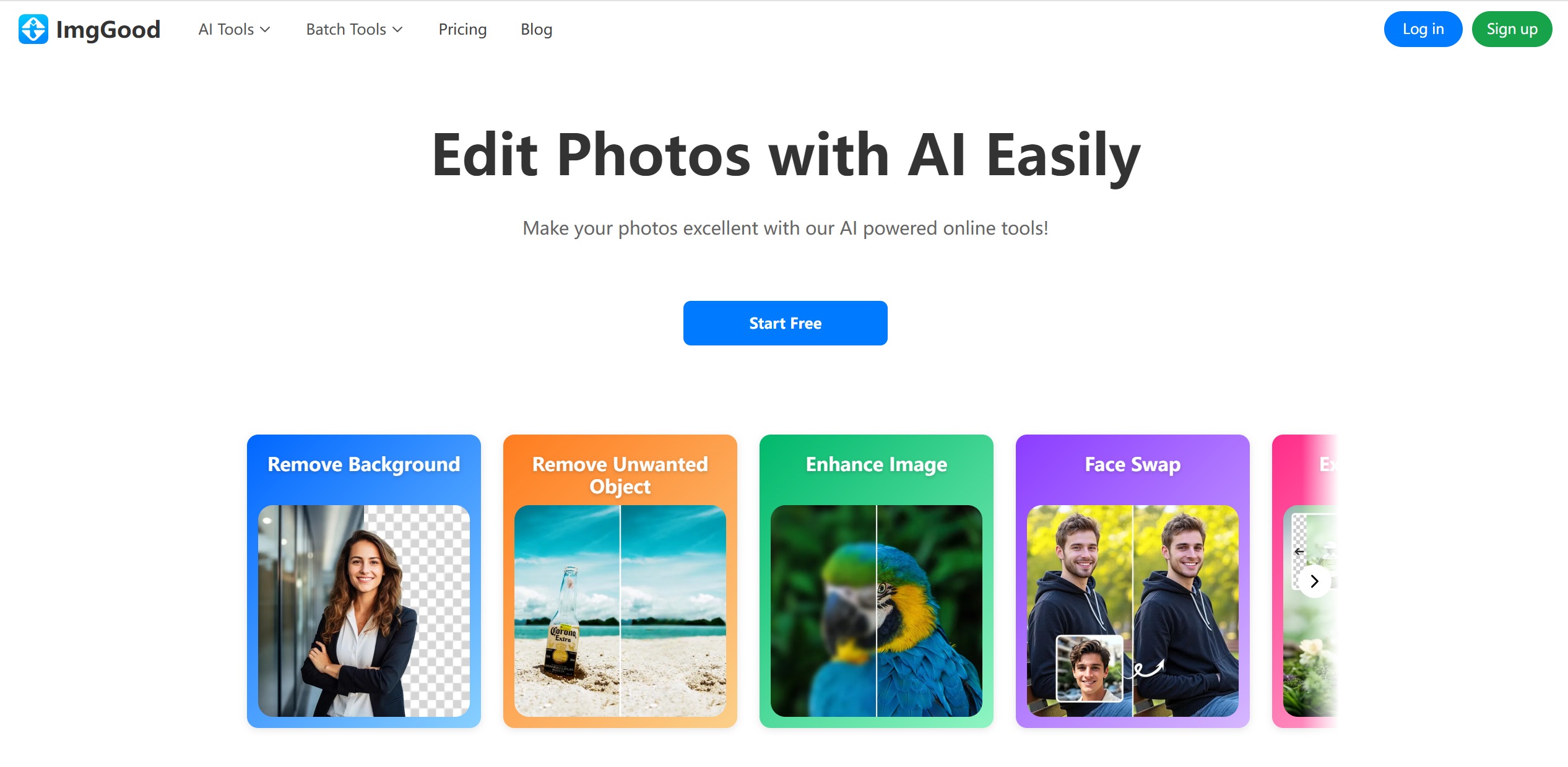
Task: Click the Start Free button
Action: [785, 323]
